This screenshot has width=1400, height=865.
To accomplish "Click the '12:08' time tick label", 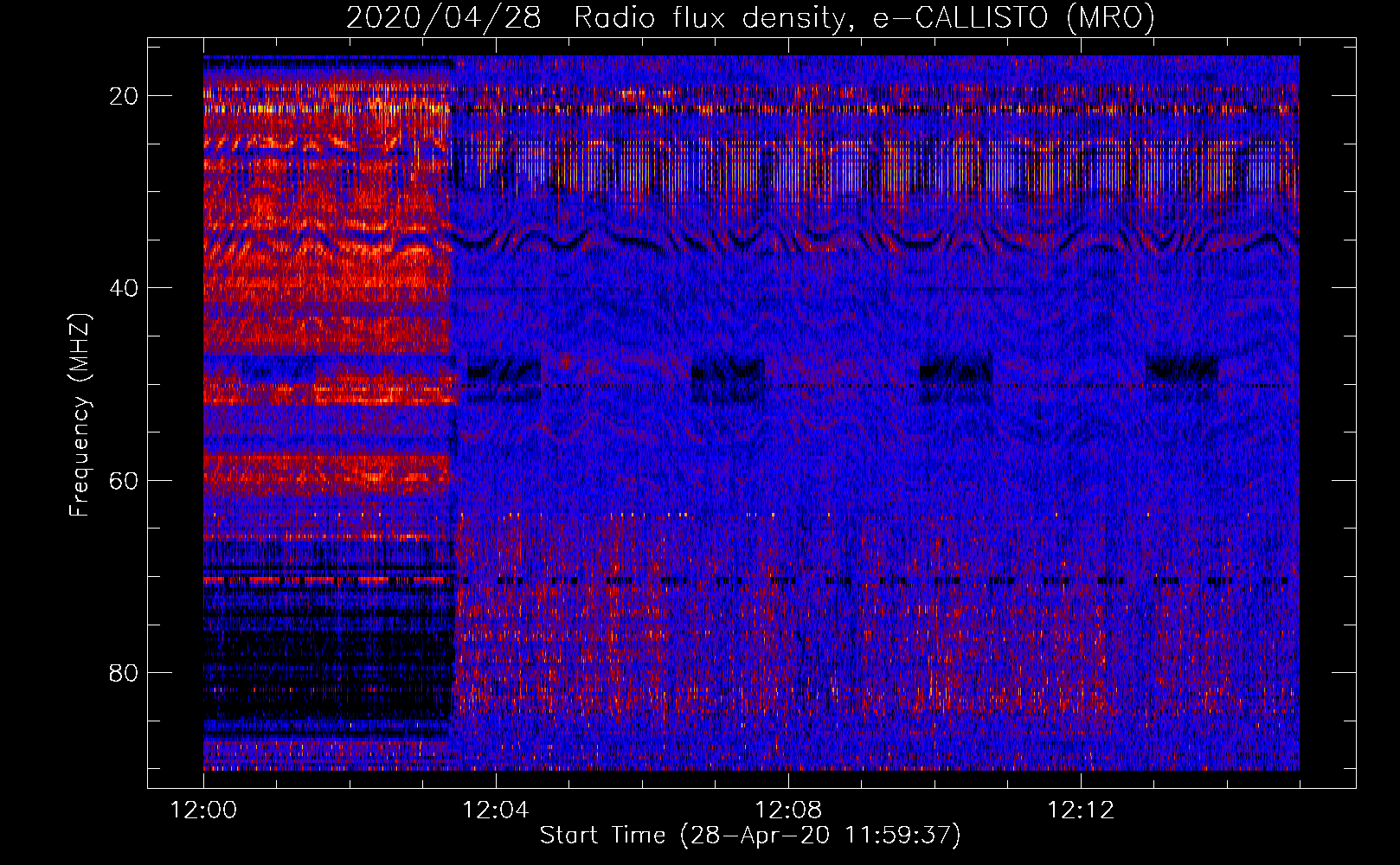I will click(x=788, y=811).
